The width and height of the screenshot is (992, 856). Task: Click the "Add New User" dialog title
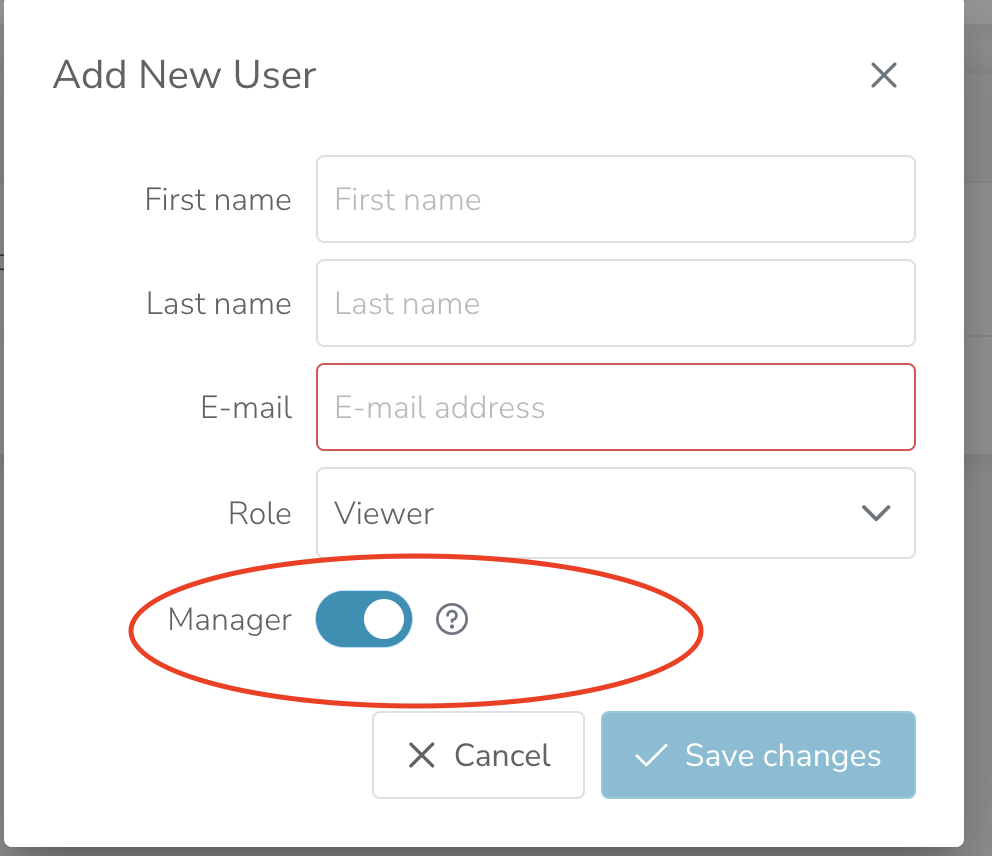[x=184, y=76]
